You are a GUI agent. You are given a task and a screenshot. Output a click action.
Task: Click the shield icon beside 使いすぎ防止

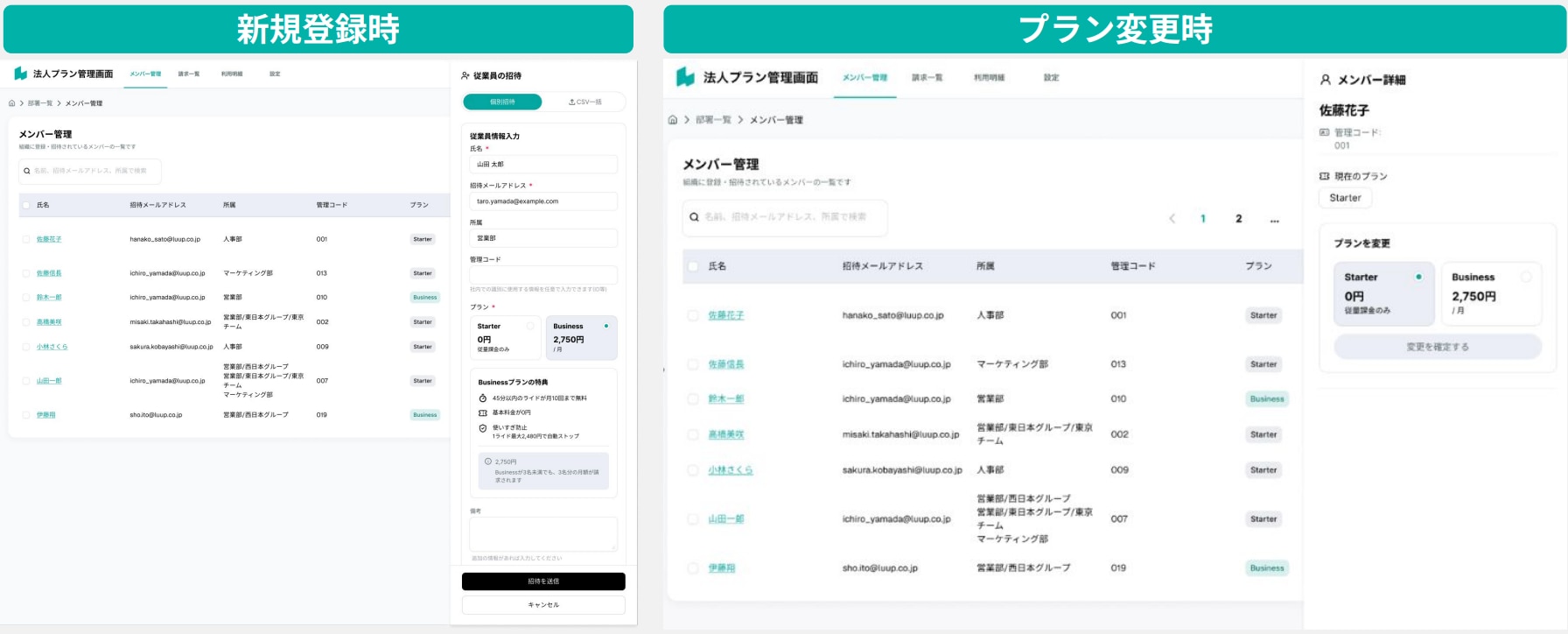pos(483,428)
